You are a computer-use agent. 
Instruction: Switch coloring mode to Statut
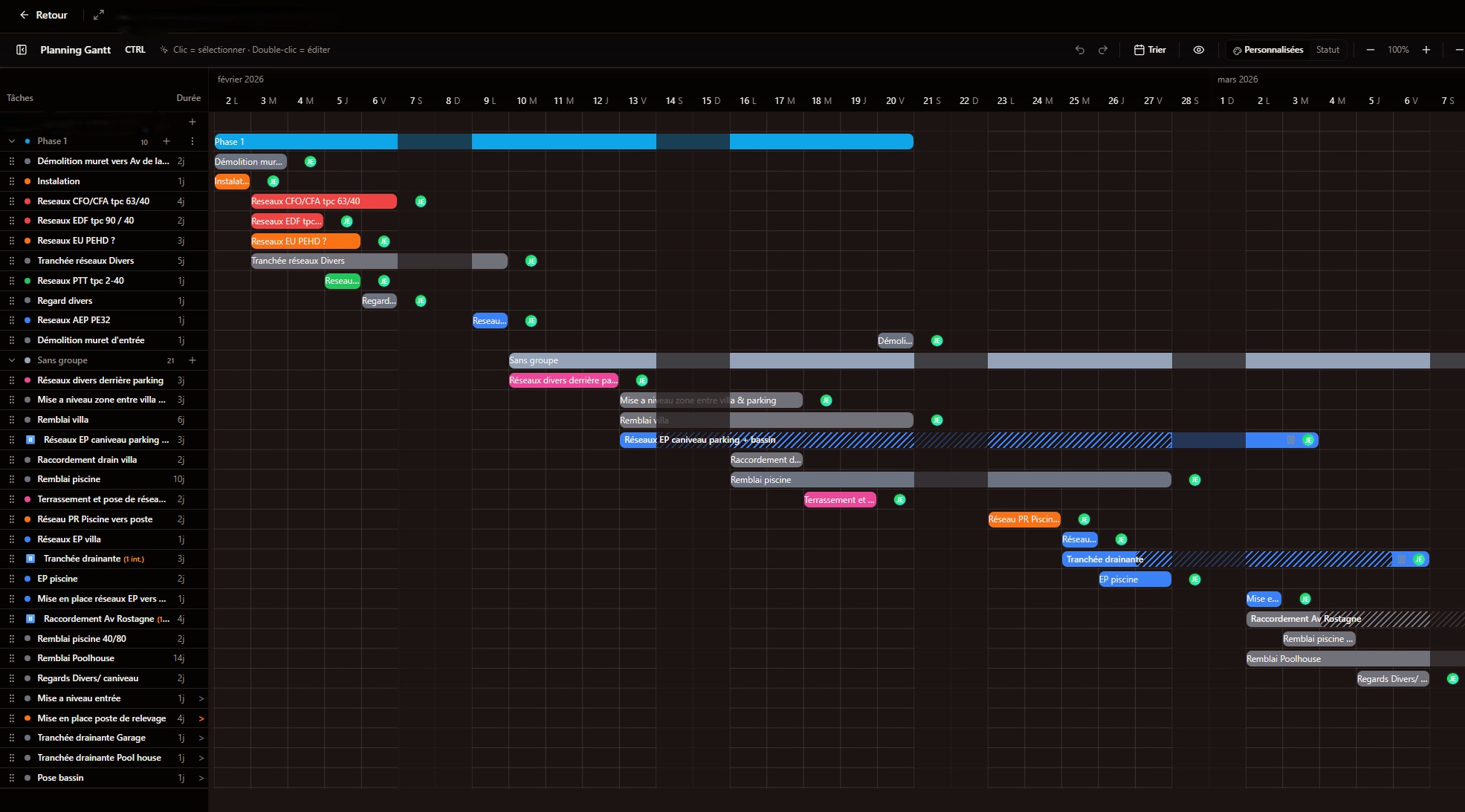tap(1327, 50)
